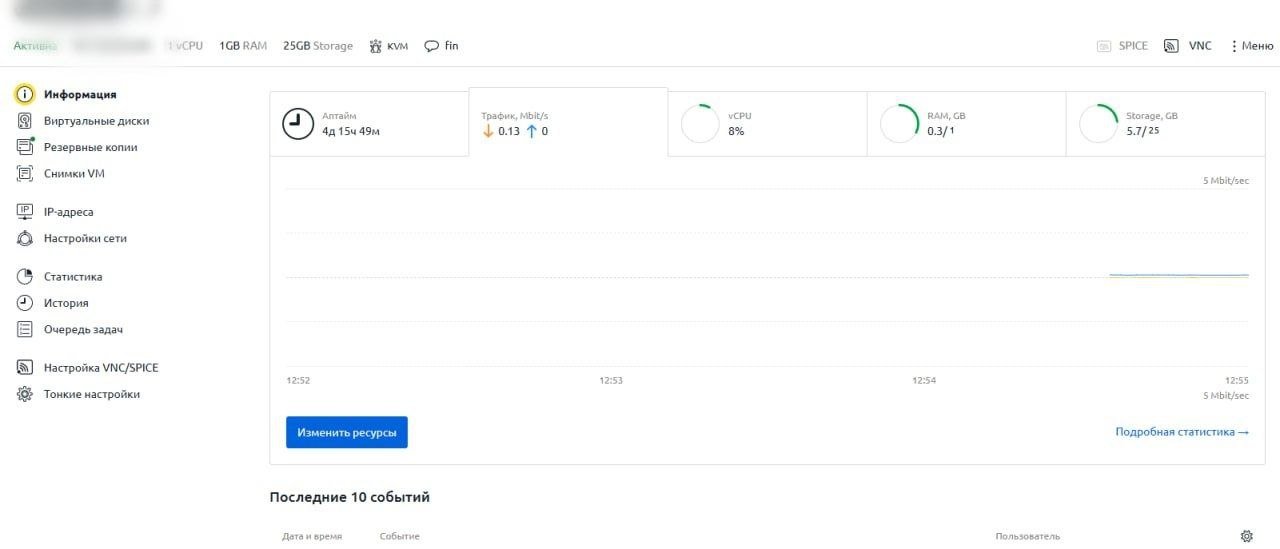The height and width of the screenshot is (549, 1280).
Task: Open Настройка VNC/SPICE sidebar item
Action: pos(88,368)
